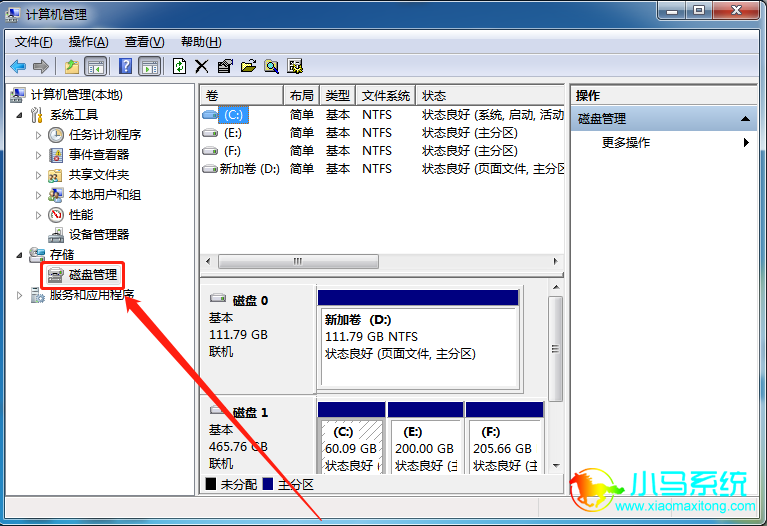
Task: Select the 新加卷 (D:) 111.79 GB partition block
Action: click(x=419, y=341)
